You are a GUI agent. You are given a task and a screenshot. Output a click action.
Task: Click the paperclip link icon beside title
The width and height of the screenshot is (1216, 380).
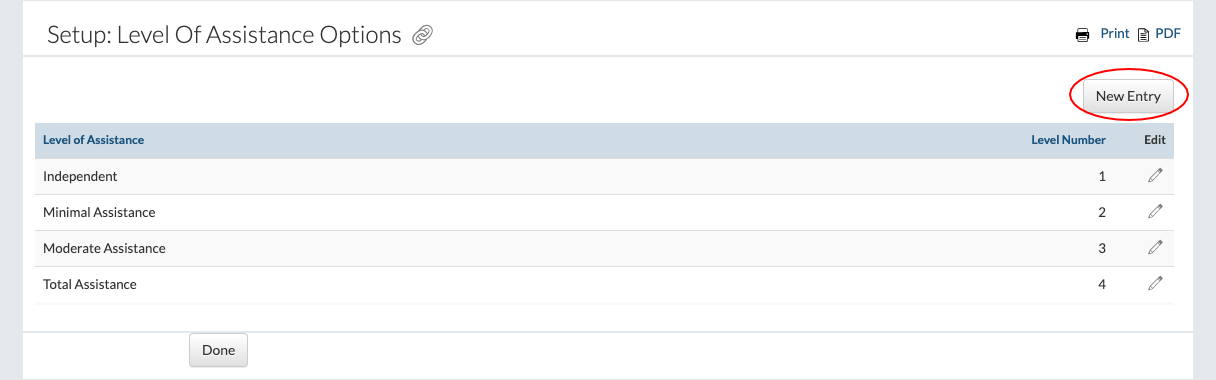[x=422, y=35]
